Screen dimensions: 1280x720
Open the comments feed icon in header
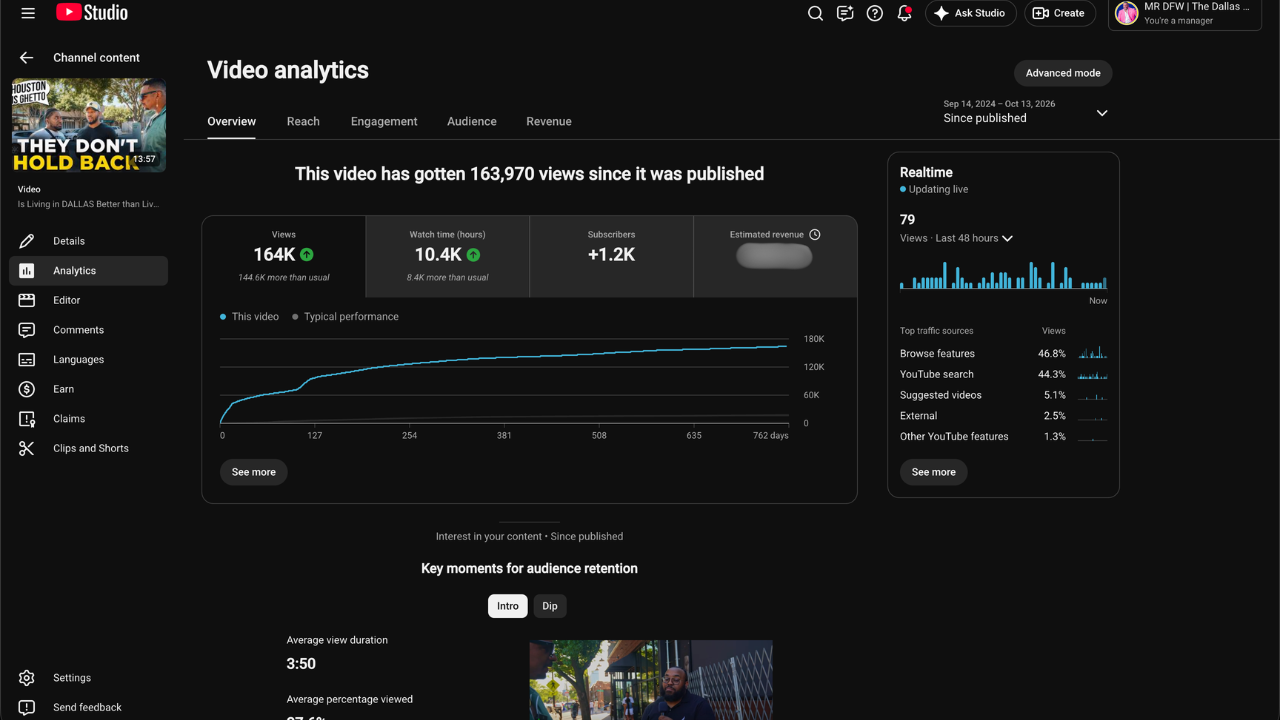tap(845, 13)
